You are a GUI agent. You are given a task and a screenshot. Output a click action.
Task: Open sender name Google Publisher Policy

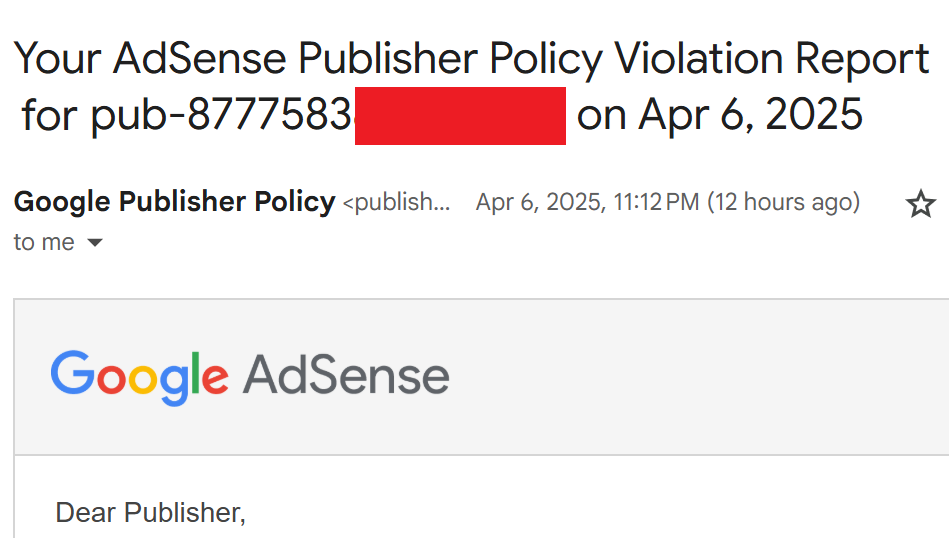[174, 202]
